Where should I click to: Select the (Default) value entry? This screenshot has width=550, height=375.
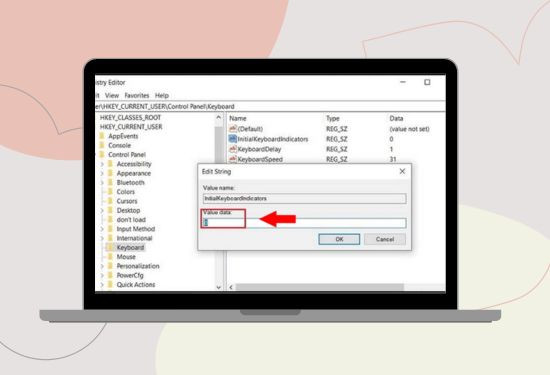pos(250,129)
